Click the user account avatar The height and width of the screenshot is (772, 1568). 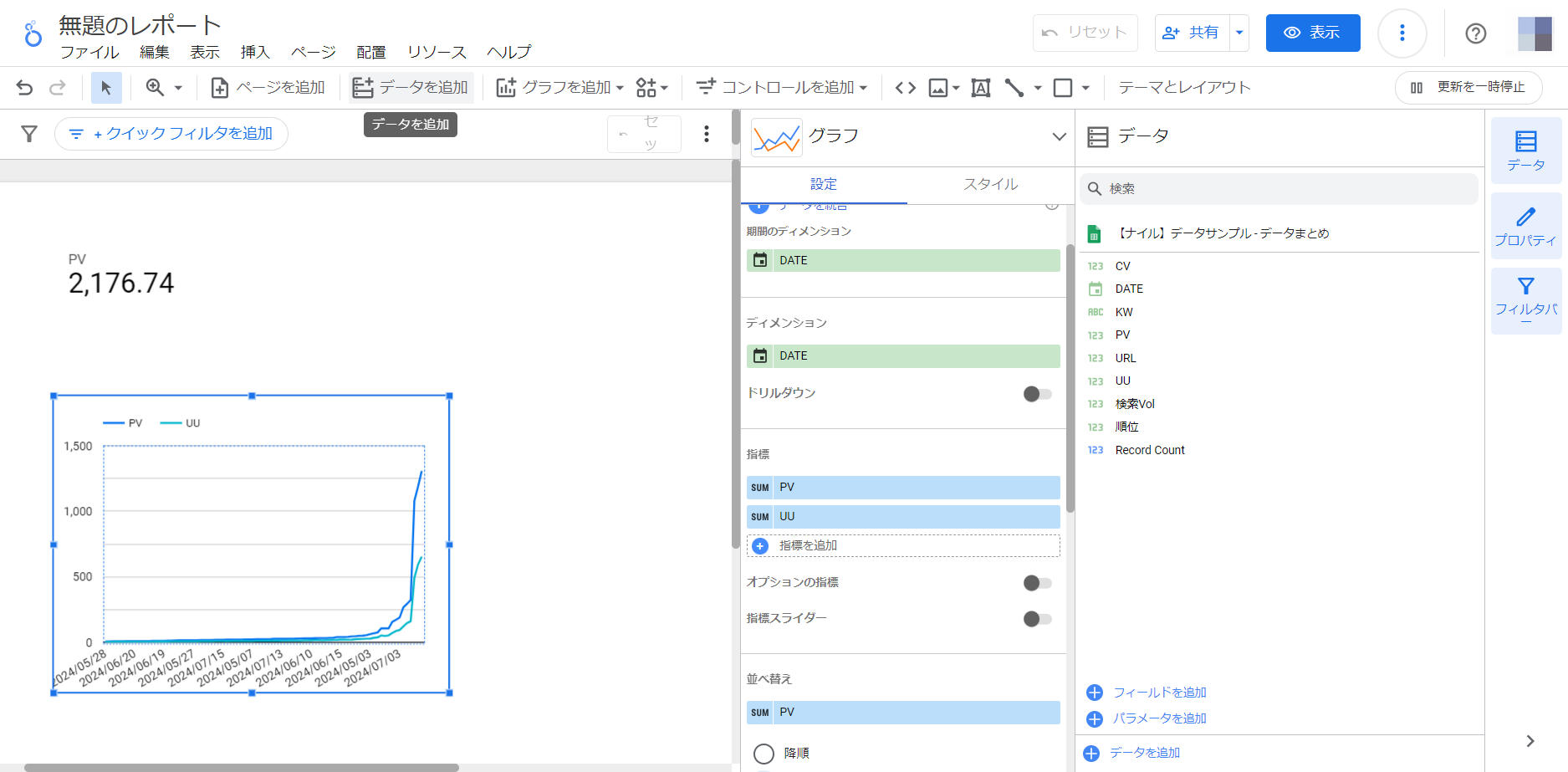[x=1535, y=33]
